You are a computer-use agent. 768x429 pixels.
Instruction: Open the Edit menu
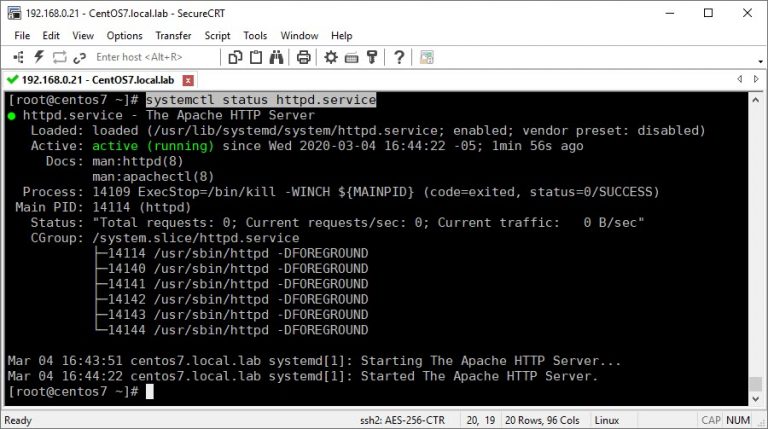51,36
